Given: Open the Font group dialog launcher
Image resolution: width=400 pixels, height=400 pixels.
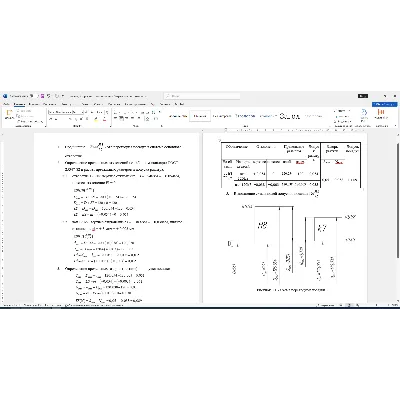Looking at the screenshot, I should pyautogui.click(x=110, y=126).
